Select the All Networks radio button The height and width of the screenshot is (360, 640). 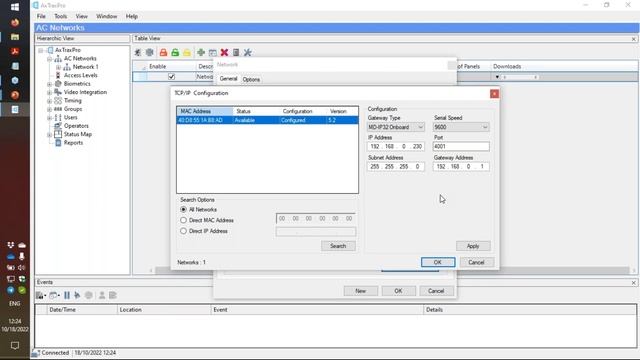tap(183, 209)
